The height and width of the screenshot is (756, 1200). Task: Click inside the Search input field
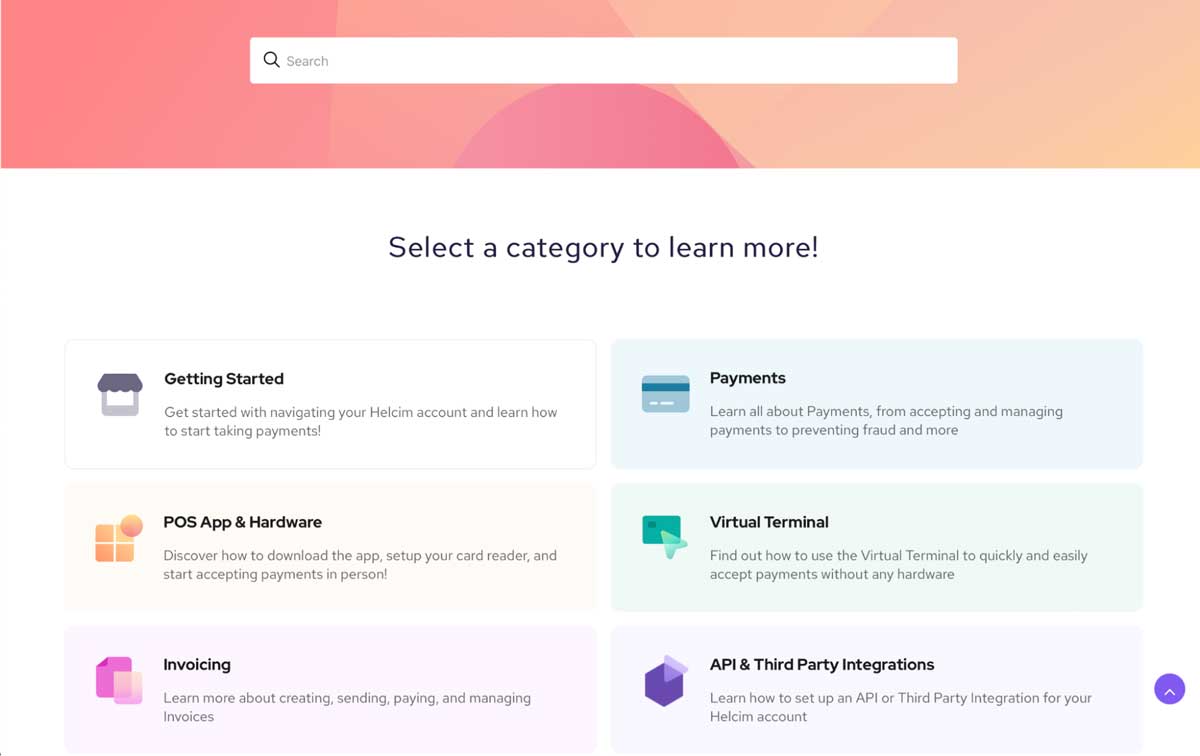[x=600, y=60]
